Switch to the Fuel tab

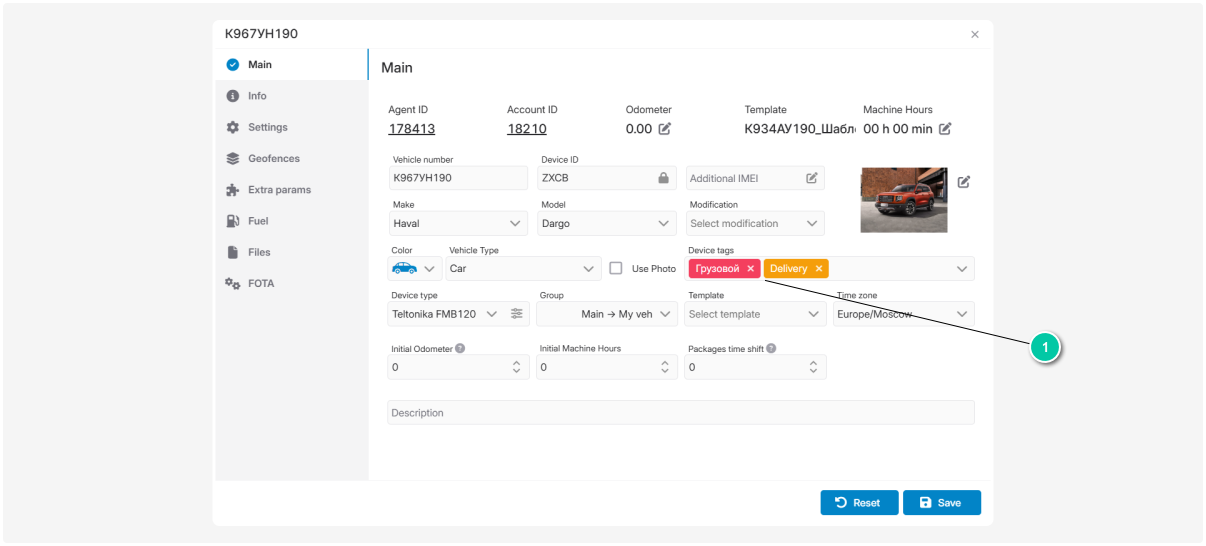(258, 221)
